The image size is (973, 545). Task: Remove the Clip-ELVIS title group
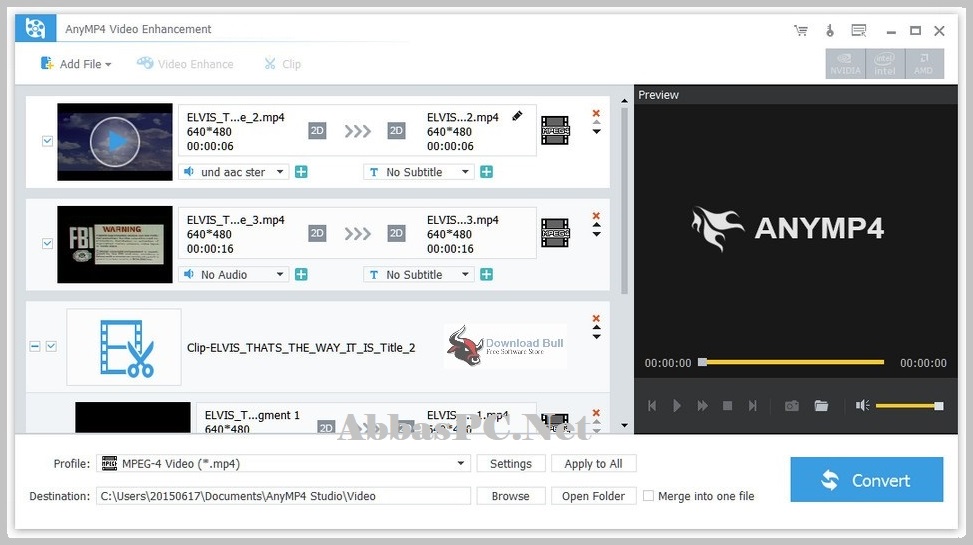pyautogui.click(x=596, y=318)
